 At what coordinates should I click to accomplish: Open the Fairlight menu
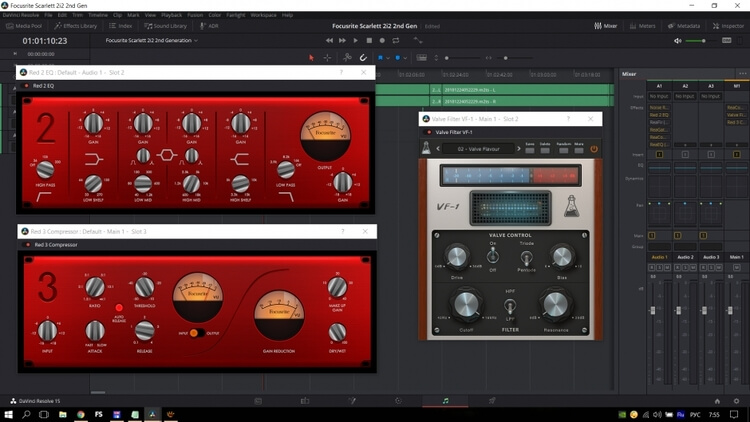pos(236,15)
